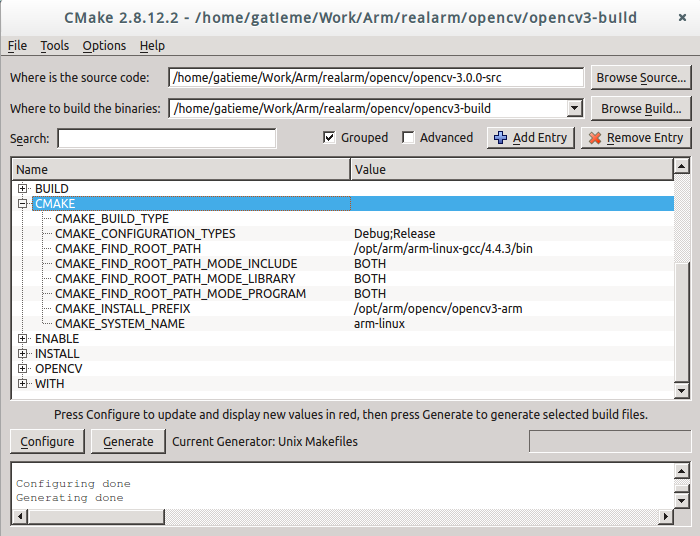This screenshot has height=536, width=700.
Task: Click the output log horizontal scrollbar thumb
Action: click(96, 516)
